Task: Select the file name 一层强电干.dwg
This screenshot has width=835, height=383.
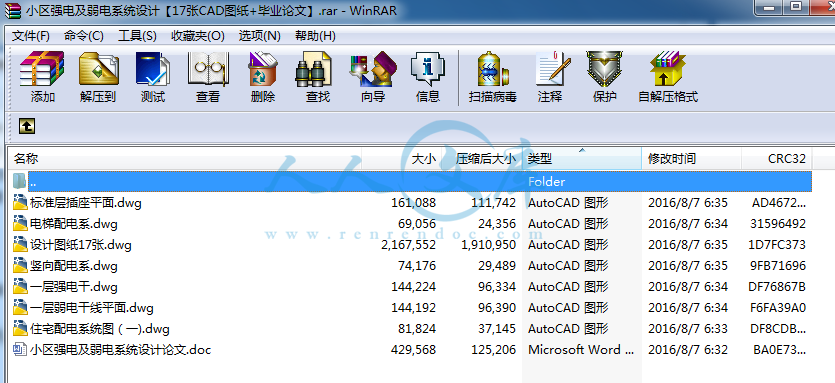Action: pyautogui.click(x=73, y=287)
